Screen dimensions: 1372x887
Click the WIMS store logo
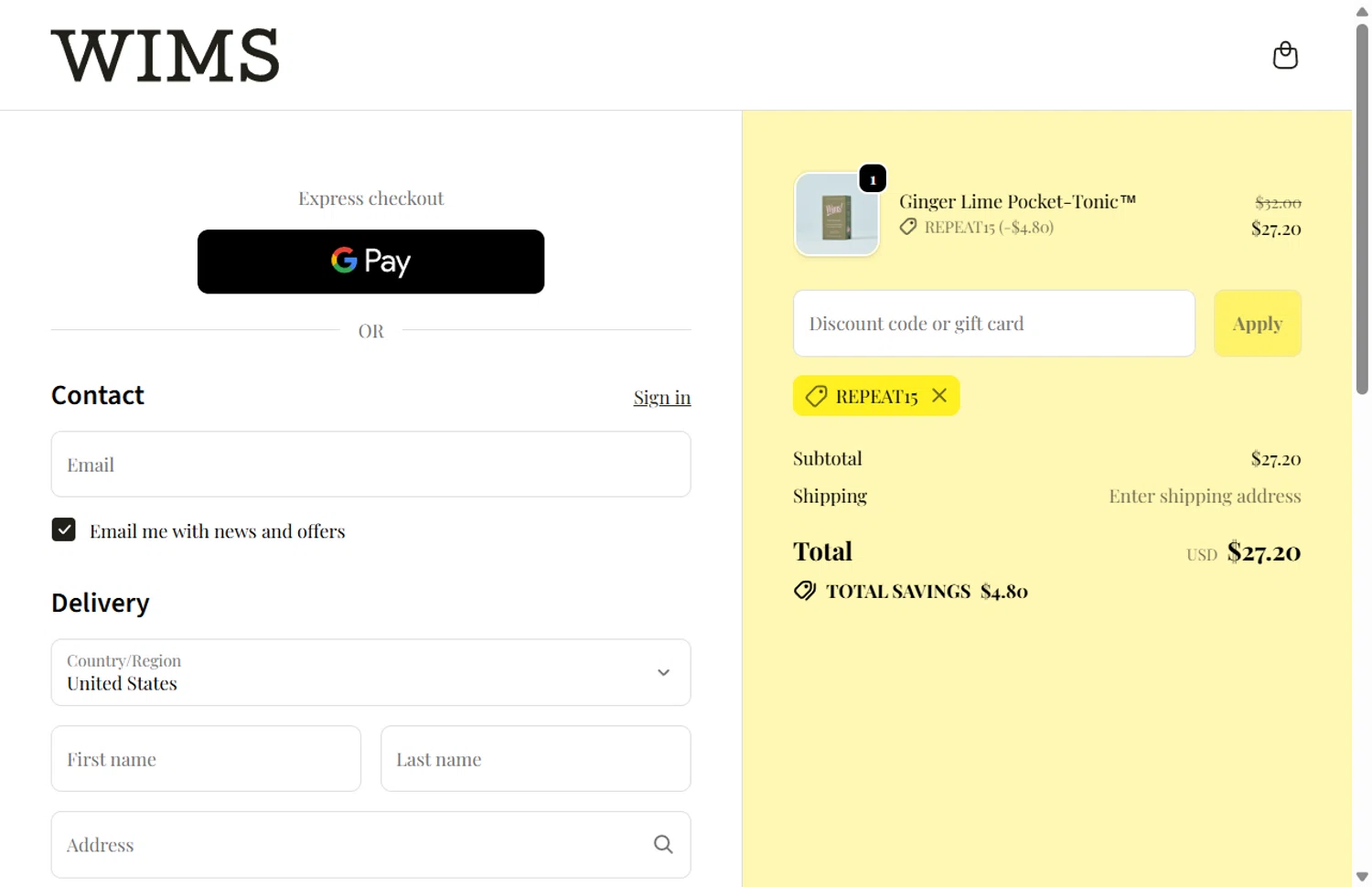[165, 55]
